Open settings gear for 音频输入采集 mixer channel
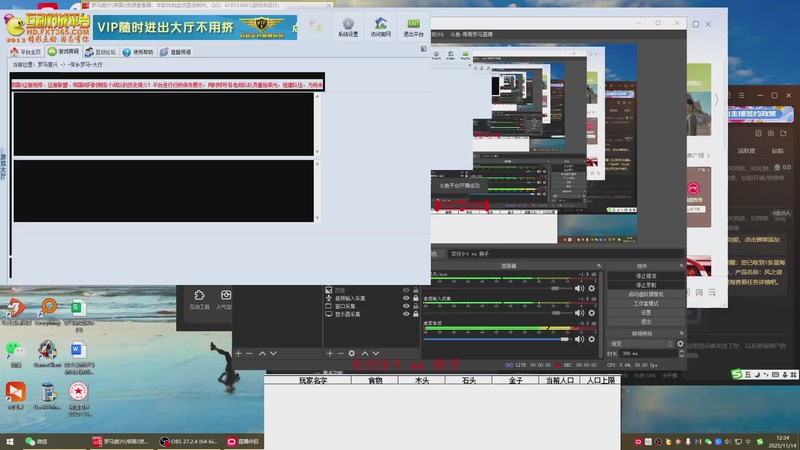 [592, 313]
